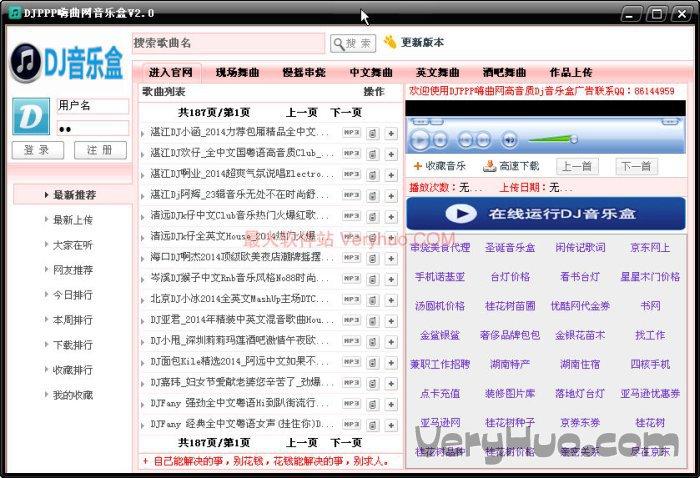Switch to the 英文舞曲 tab
This screenshot has height=478, width=700.
pos(438,72)
